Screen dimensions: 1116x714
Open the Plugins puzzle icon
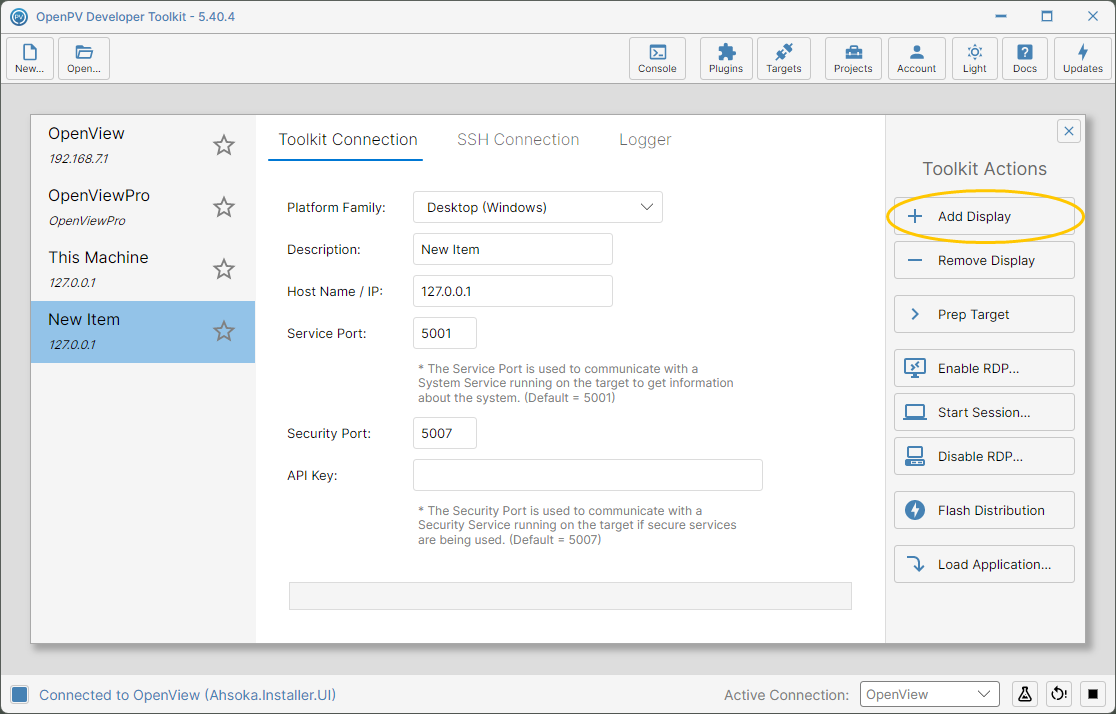pyautogui.click(x=726, y=58)
